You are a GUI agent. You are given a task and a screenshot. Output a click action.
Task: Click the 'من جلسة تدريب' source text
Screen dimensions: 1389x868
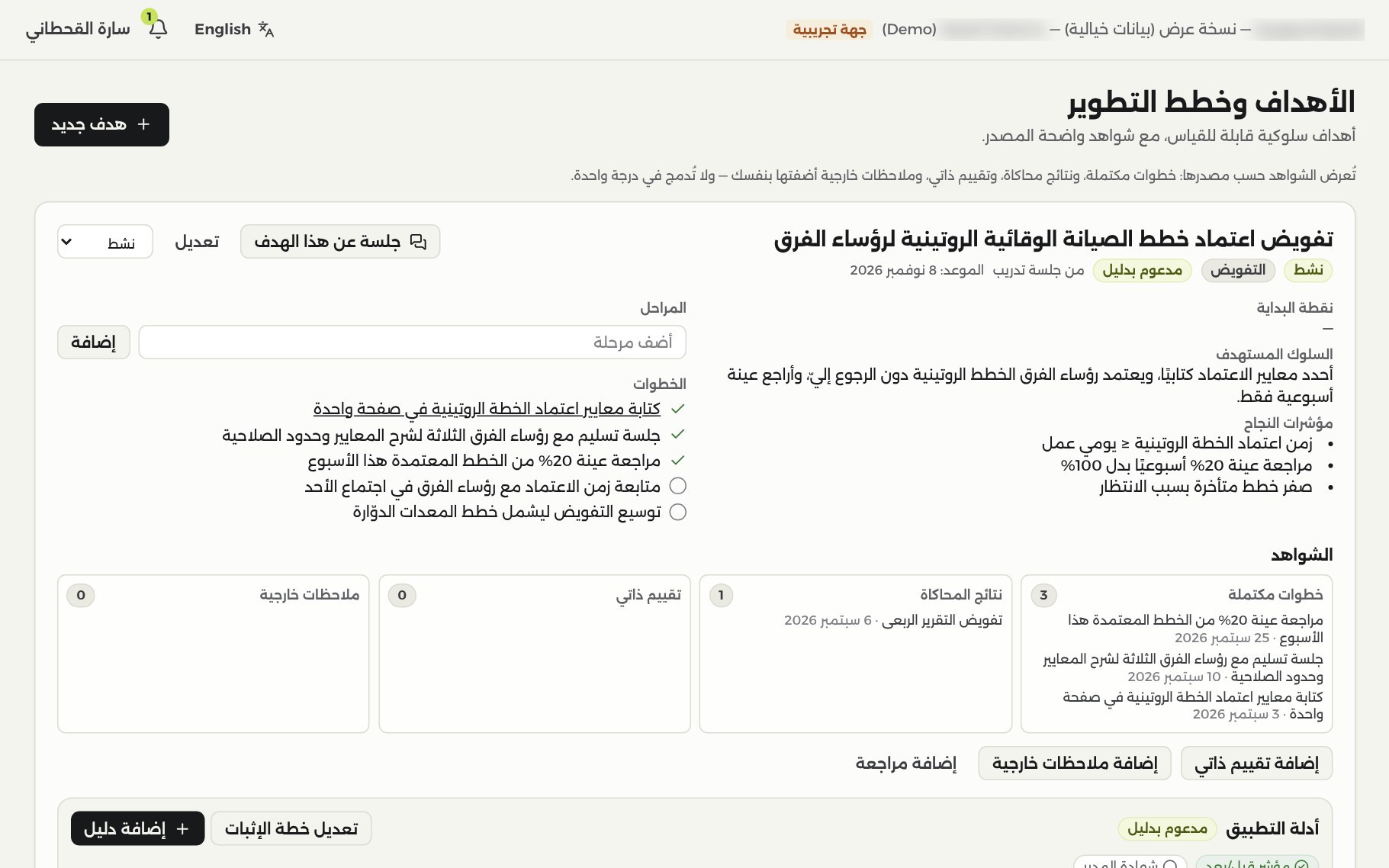click(1038, 270)
